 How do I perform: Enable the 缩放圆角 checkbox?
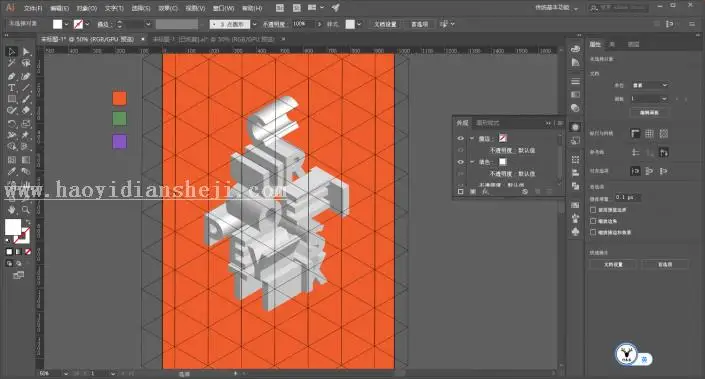[593, 221]
